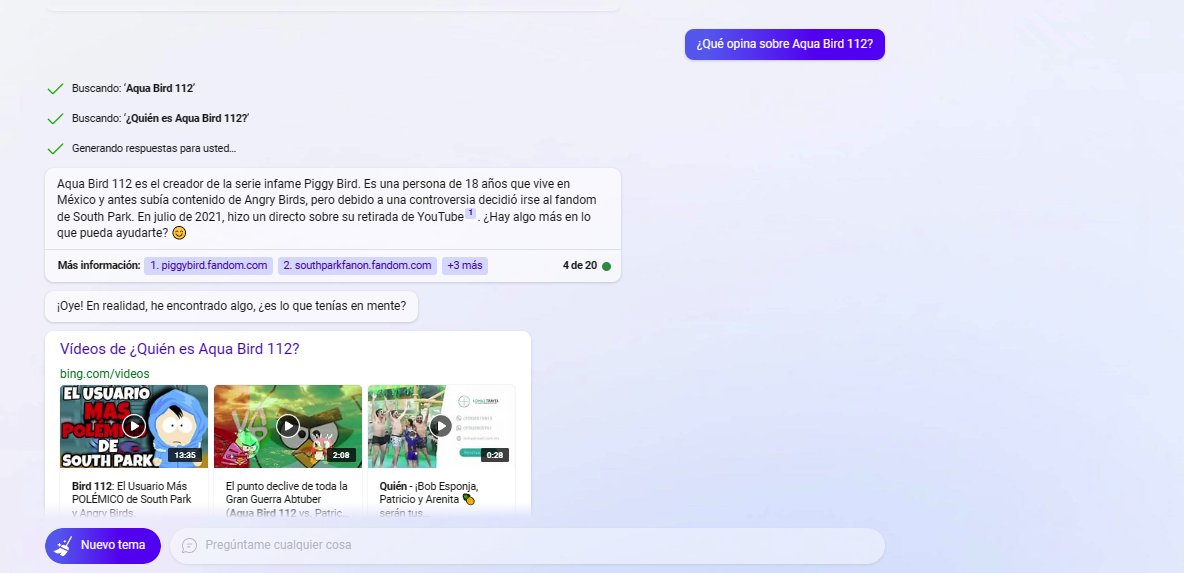Open El punto declive video title

tap(287, 499)
